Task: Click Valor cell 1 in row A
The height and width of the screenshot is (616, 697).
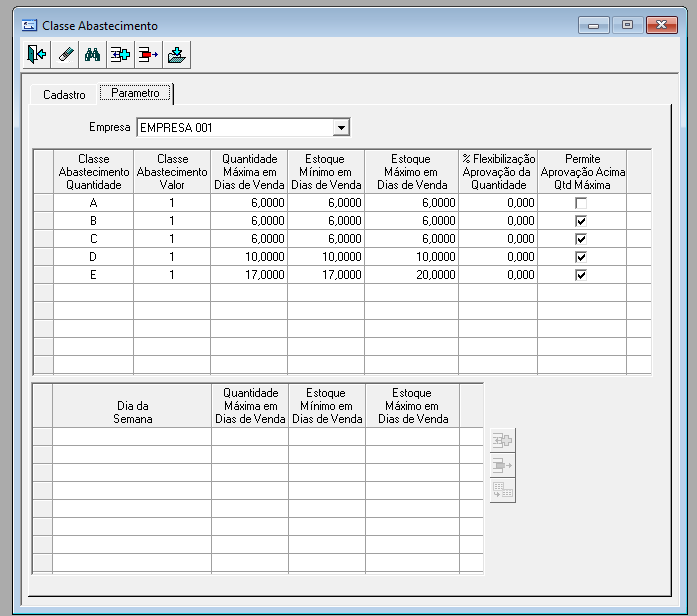Action: pyautogui.click(x=172, y=203)
